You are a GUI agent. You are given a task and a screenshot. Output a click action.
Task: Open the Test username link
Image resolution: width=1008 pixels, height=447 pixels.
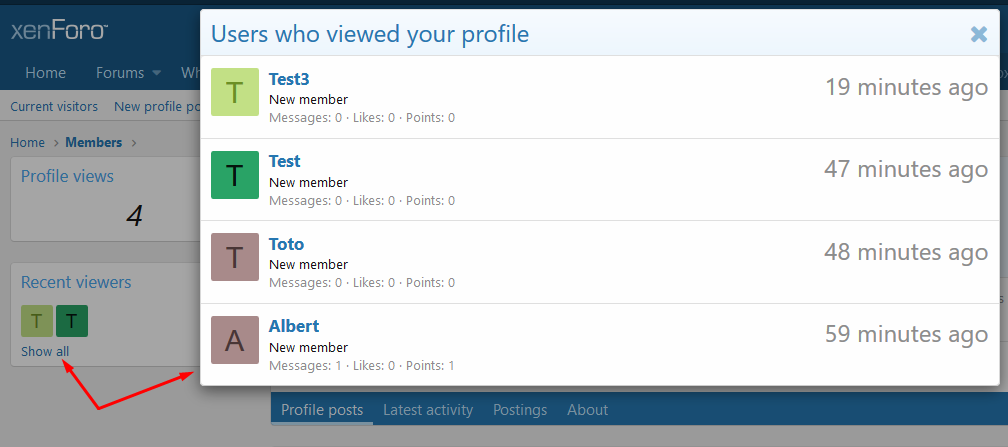coord(285,161)
